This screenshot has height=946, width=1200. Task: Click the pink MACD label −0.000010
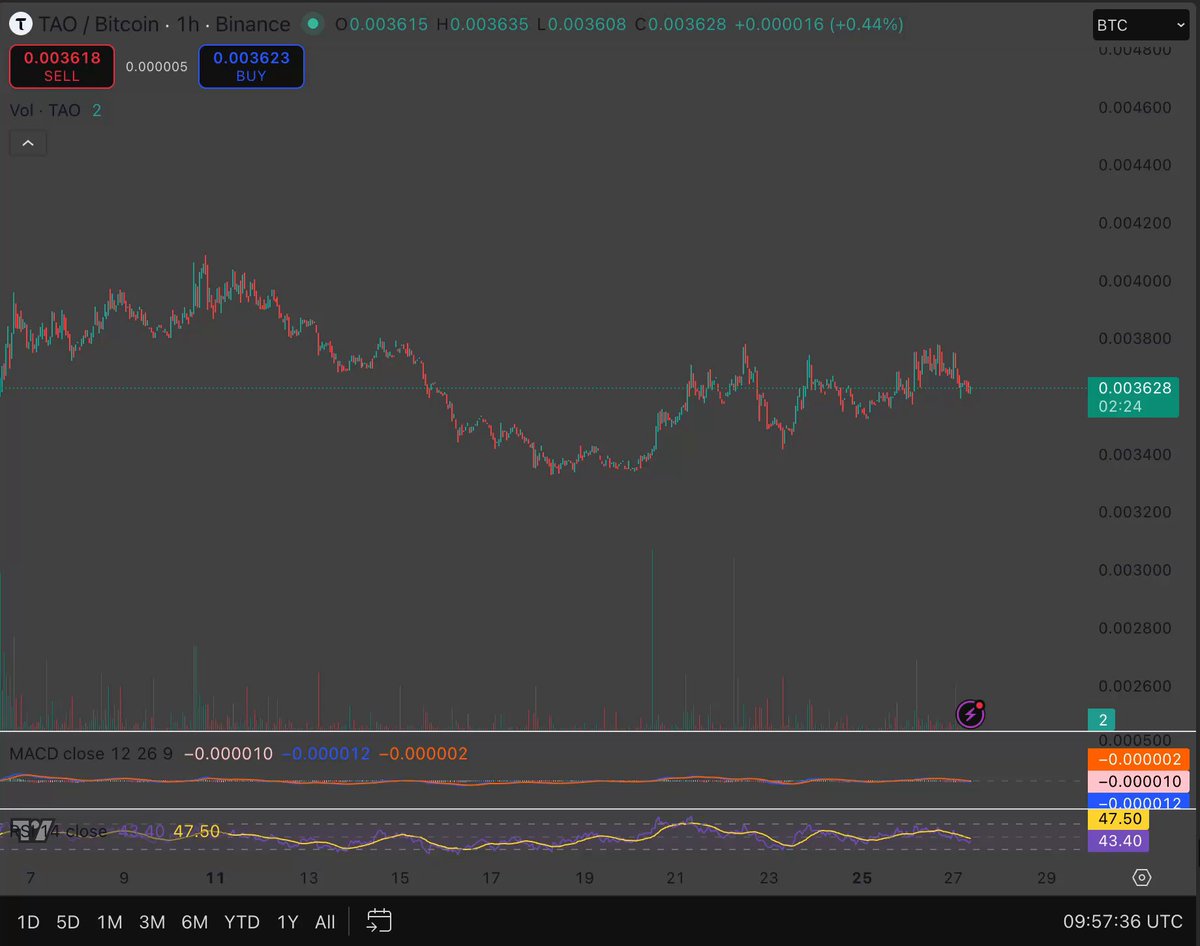coord(1139,781)
